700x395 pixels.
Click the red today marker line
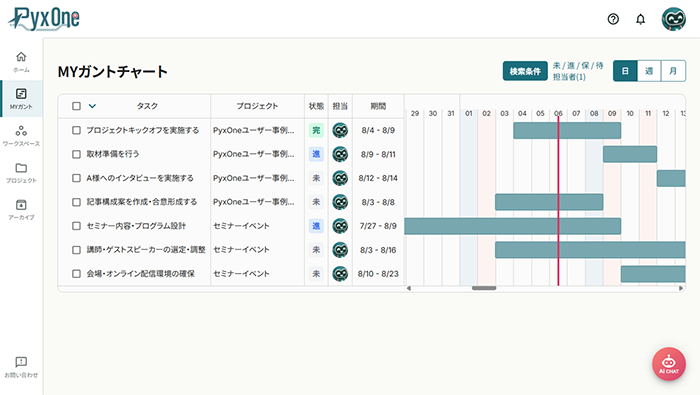click(x=558, y=201)
